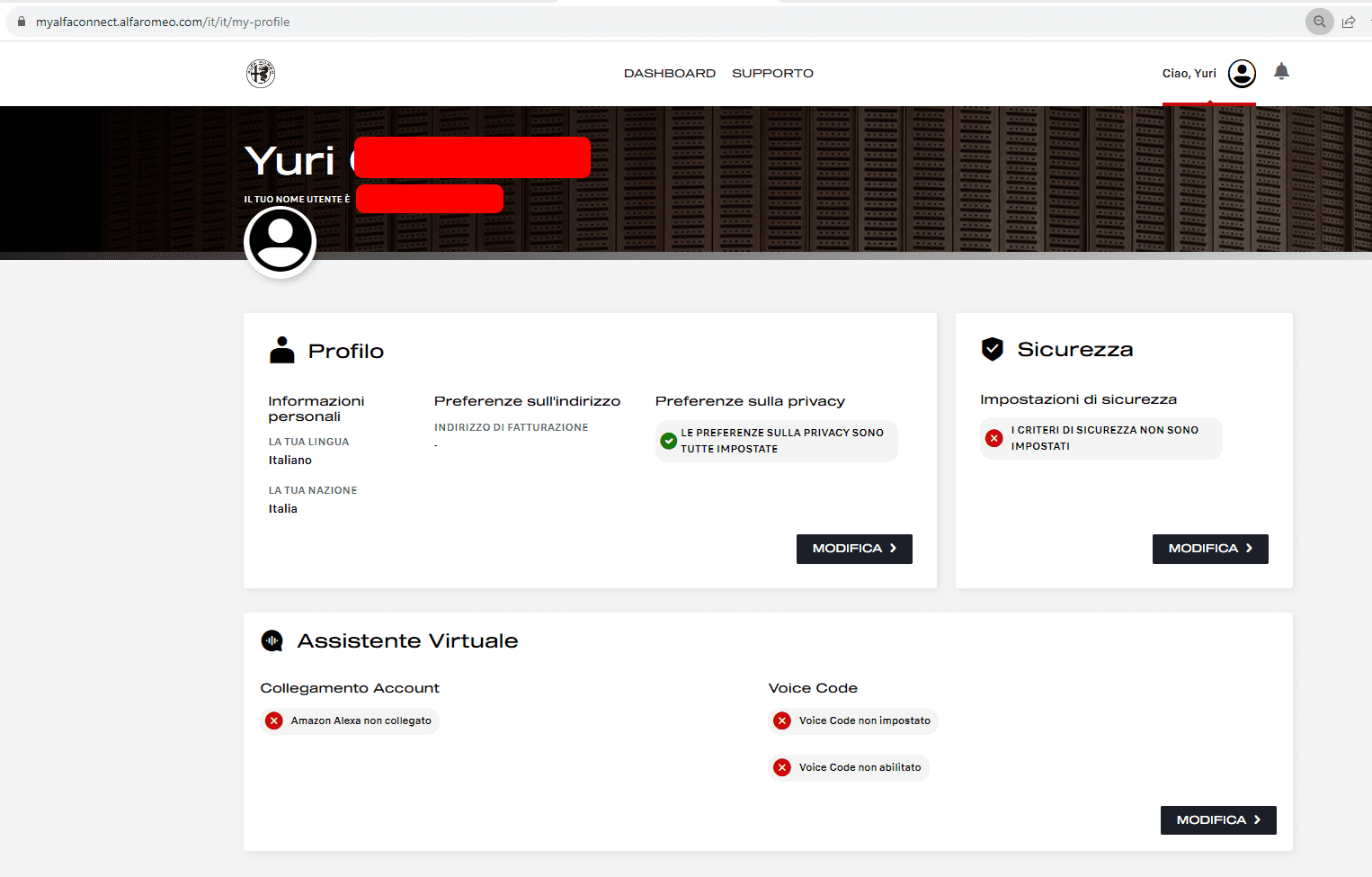Open the DASHBOARD menu item
The width and height of the screenshot is (1372, 877).
tap(670, 74)
